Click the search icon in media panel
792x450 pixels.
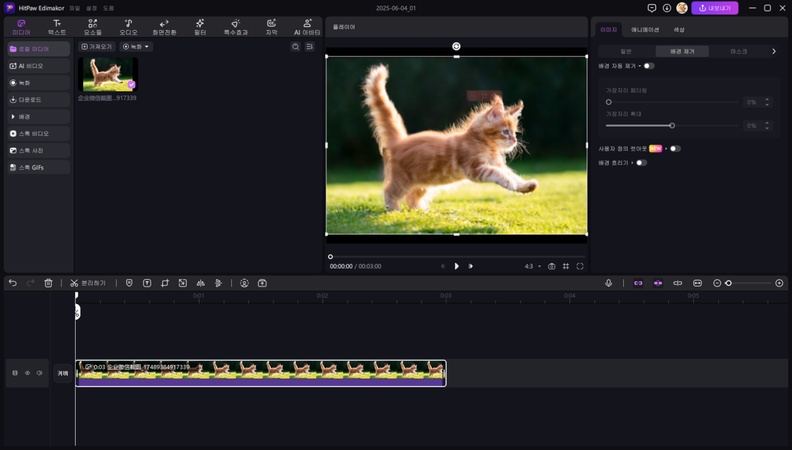pos(295,47)
